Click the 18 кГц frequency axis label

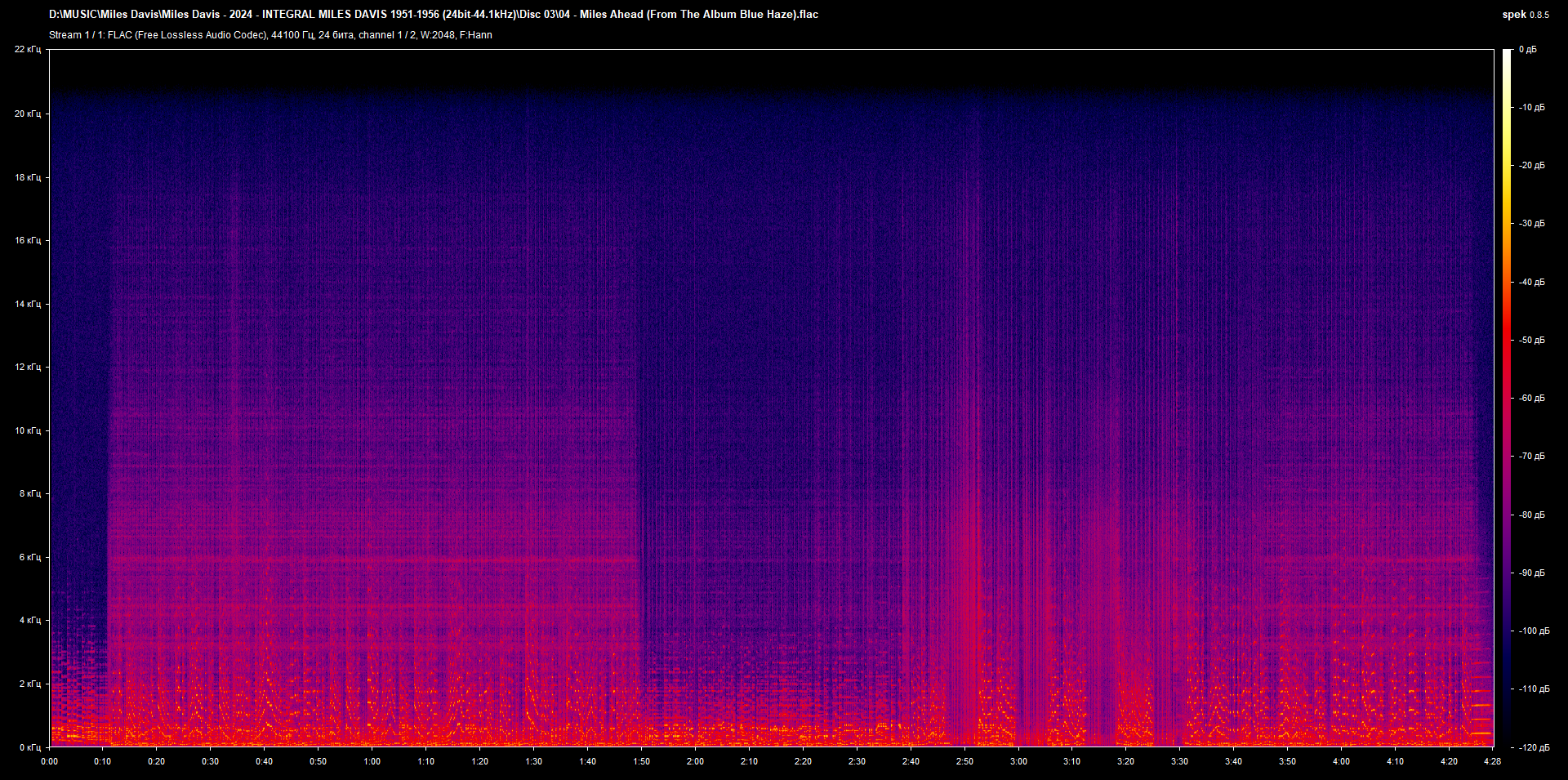(x=28, y=177)
